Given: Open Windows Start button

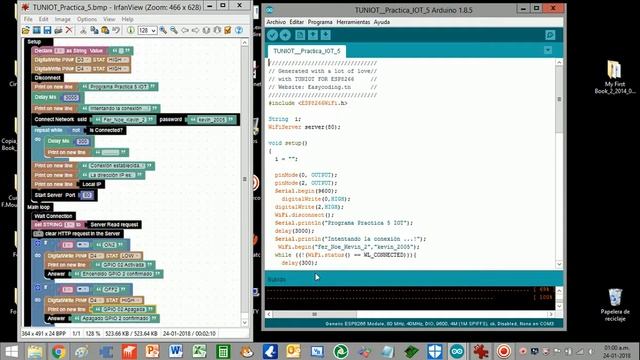Looking at the screenshot, I should tap(11, 351).
